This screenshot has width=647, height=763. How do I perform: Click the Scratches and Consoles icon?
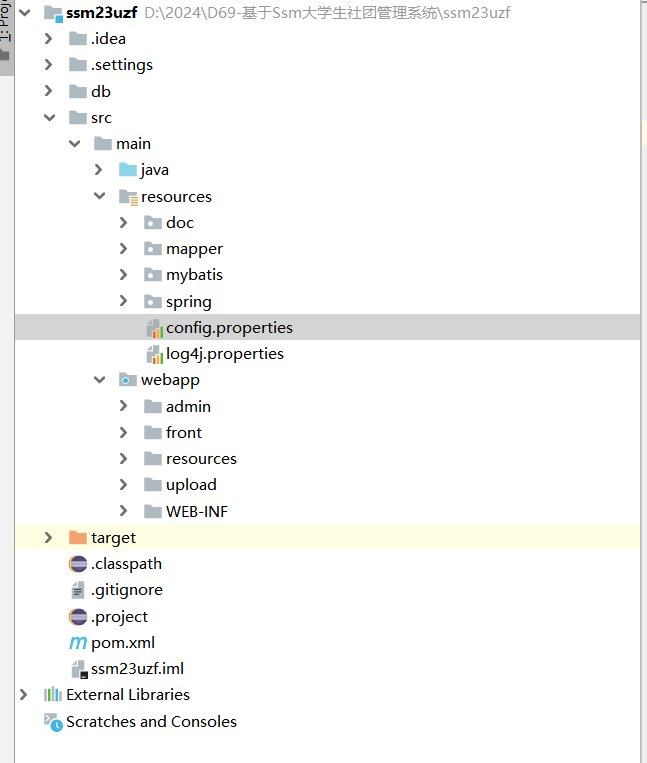(53, 721)
